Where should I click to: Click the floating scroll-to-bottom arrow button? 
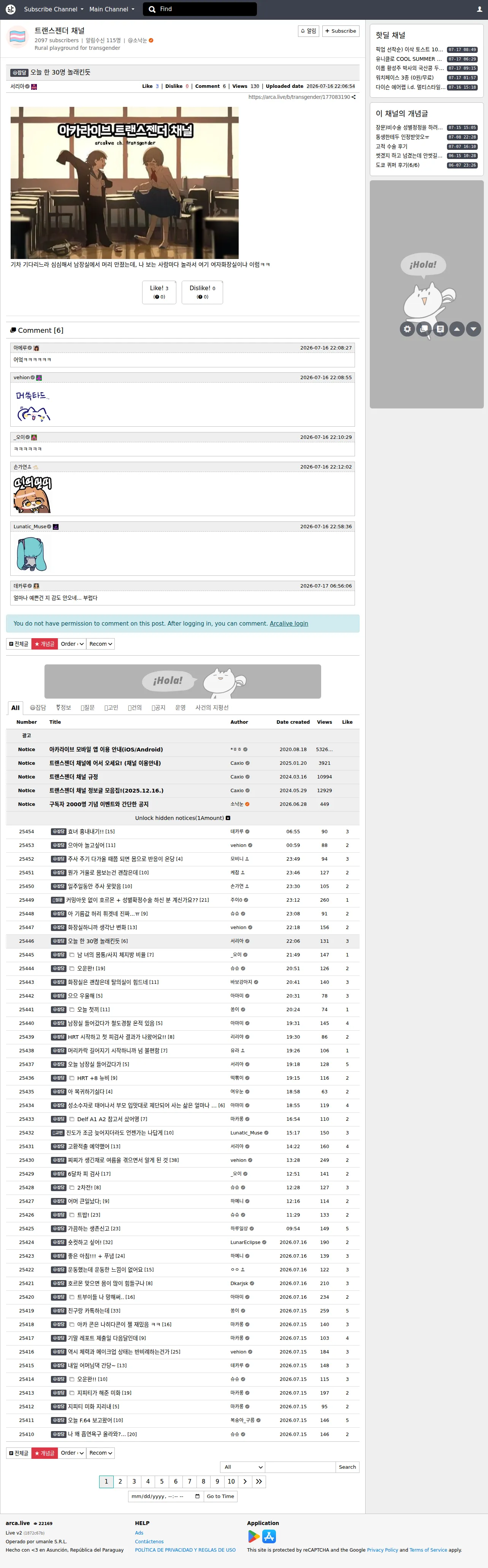(474, 329)
